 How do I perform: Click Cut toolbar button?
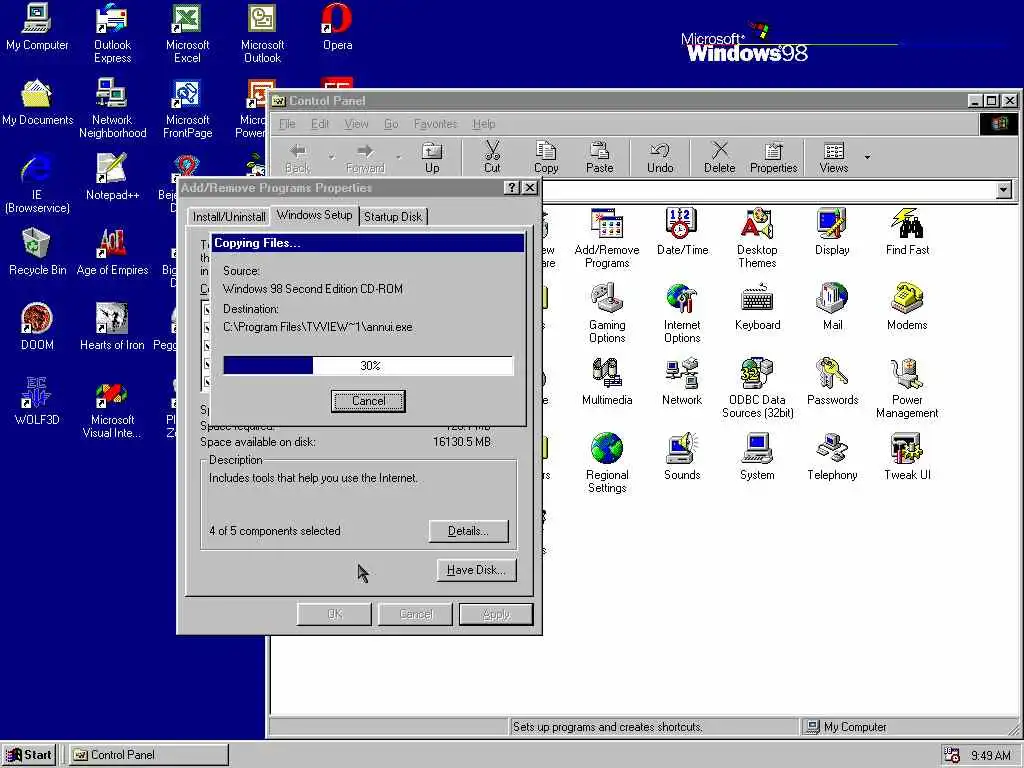[492, 157]
